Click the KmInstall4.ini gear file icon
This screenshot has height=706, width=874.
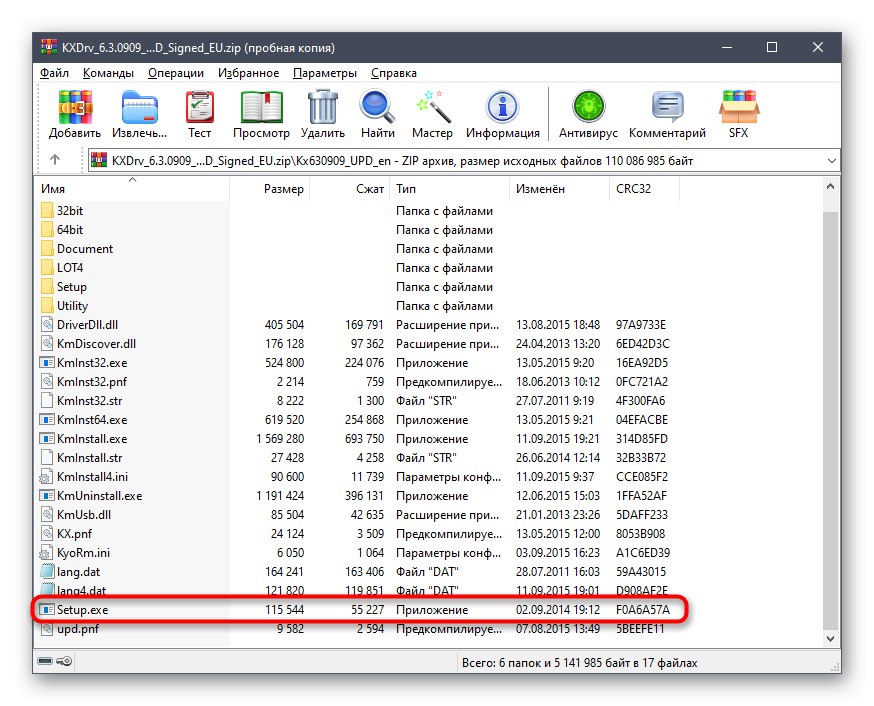pos(46,477)
